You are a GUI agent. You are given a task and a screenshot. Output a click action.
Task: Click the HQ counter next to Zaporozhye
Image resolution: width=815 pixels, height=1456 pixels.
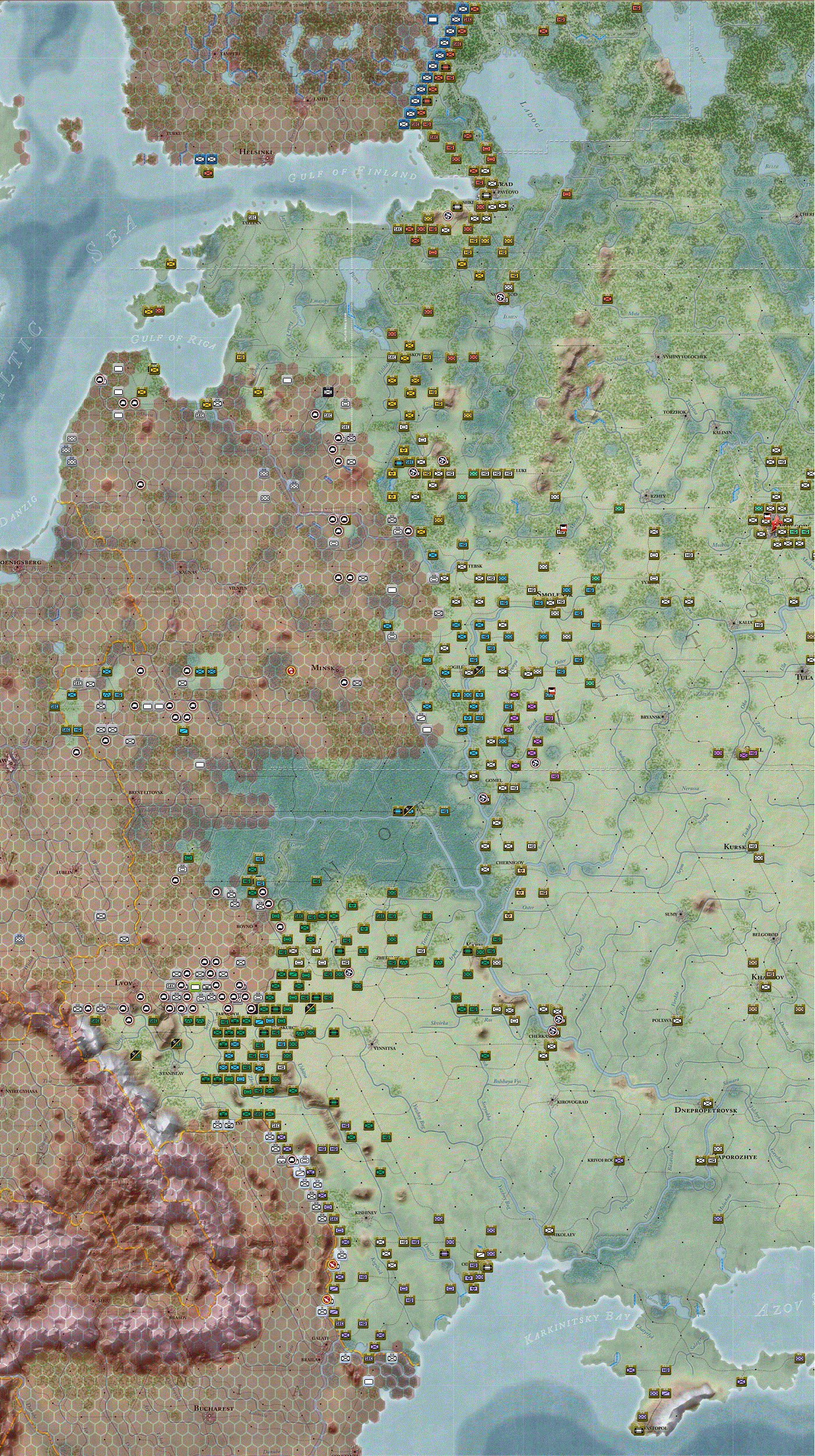[712, 1160]
